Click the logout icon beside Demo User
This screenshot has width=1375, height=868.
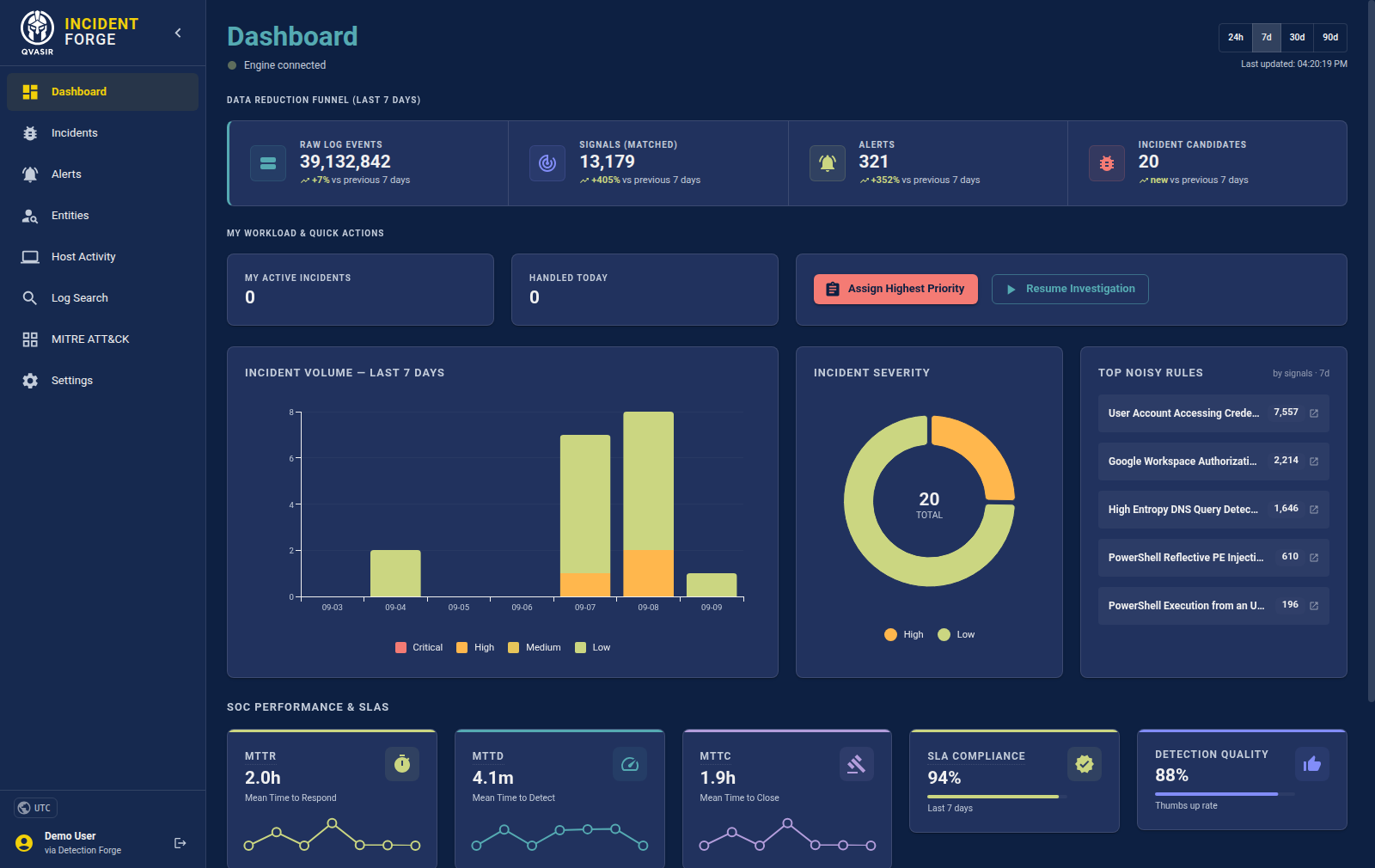click(x=180, y=843)
